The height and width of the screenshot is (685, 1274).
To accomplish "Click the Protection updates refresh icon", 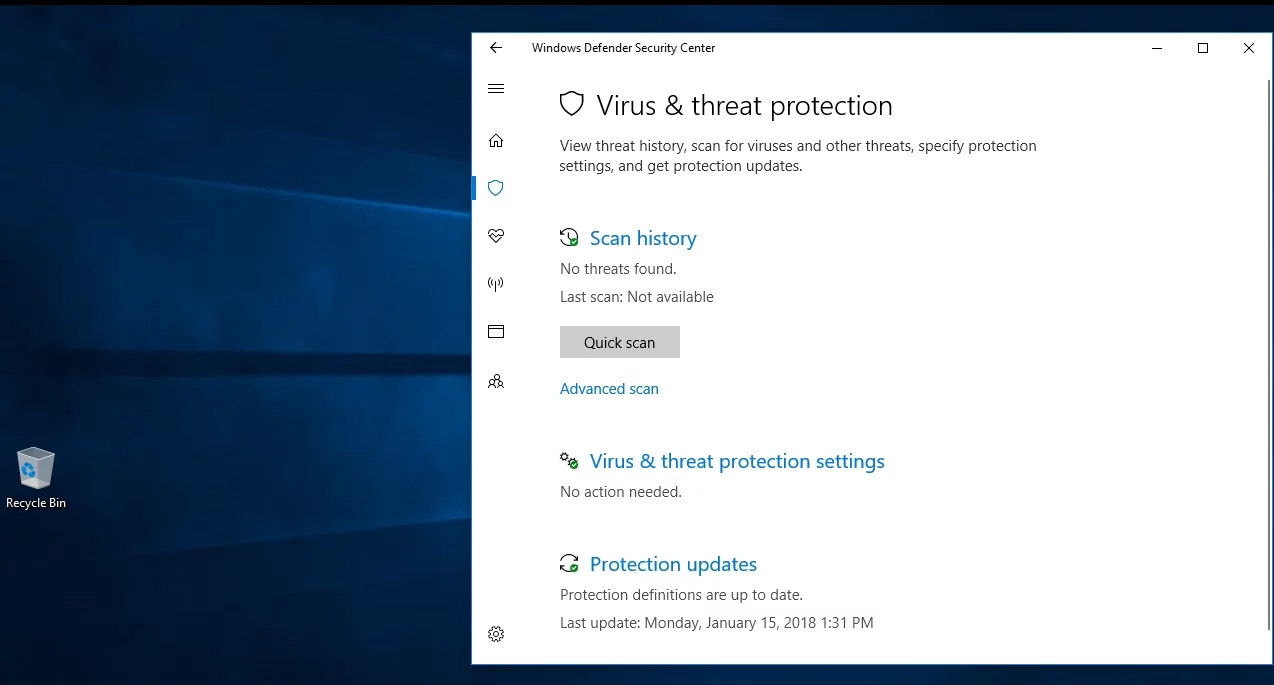I will [569, 564].
